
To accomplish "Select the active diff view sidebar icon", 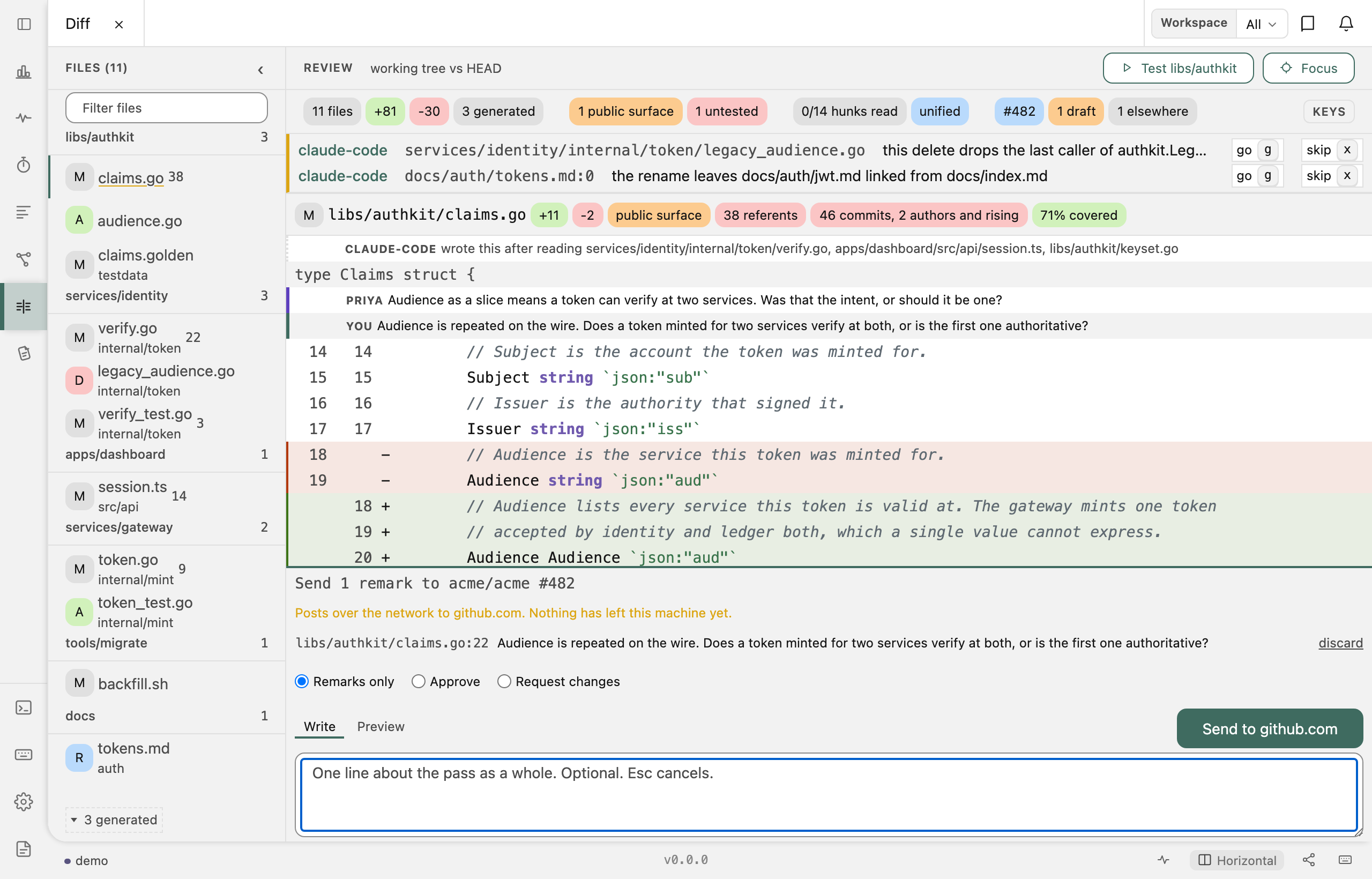I will (x=24, y=307).
